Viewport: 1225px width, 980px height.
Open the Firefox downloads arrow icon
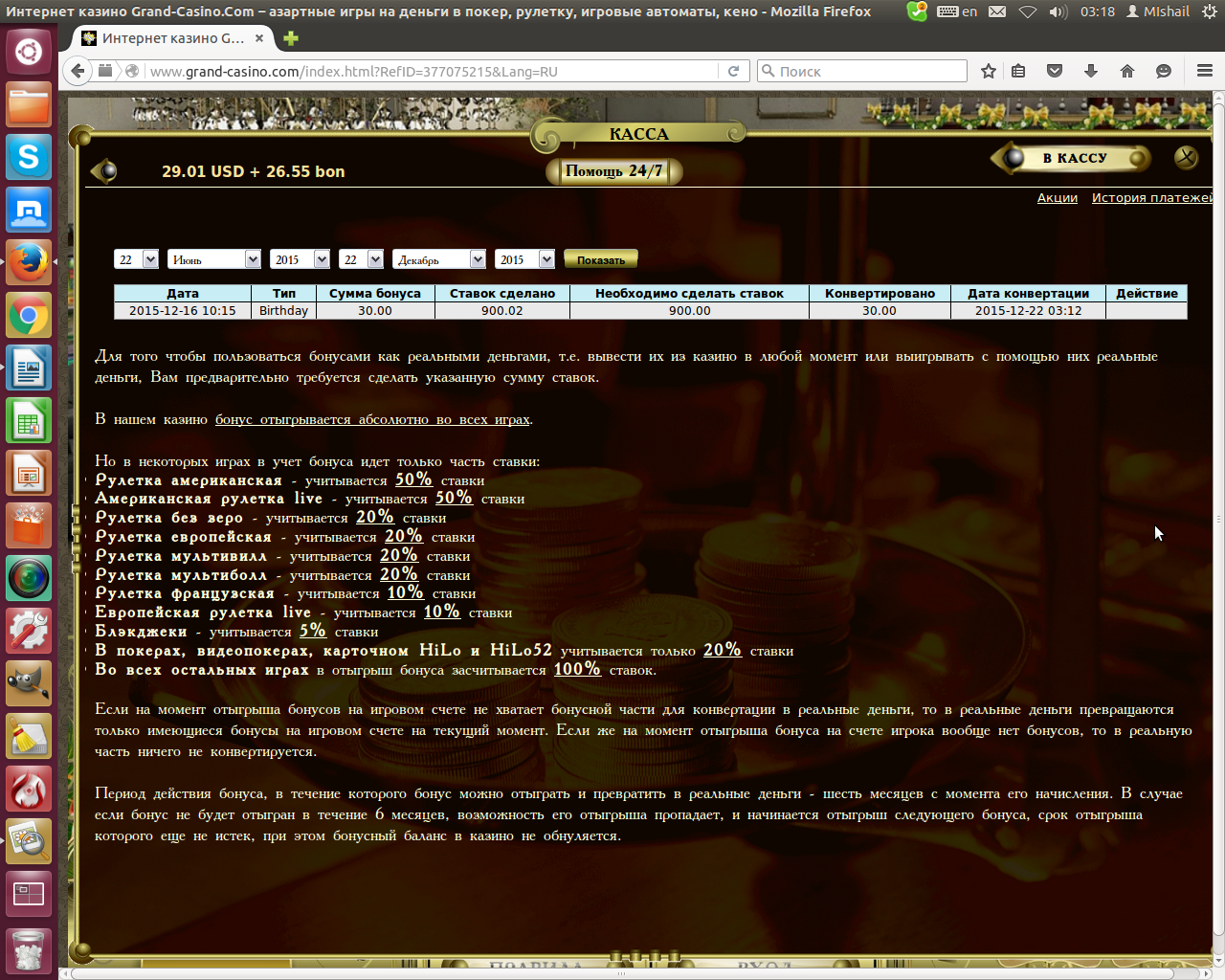pyautogui.click(x=1091, y=71)
